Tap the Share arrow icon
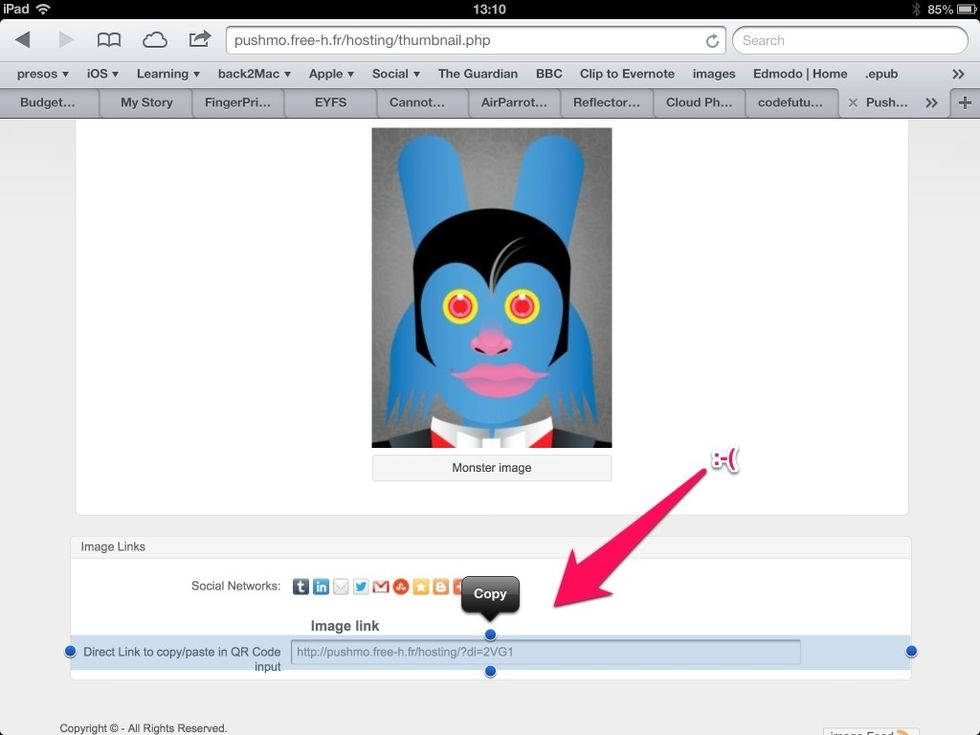This screenshot has height=735, width=980. pos(199,39)
